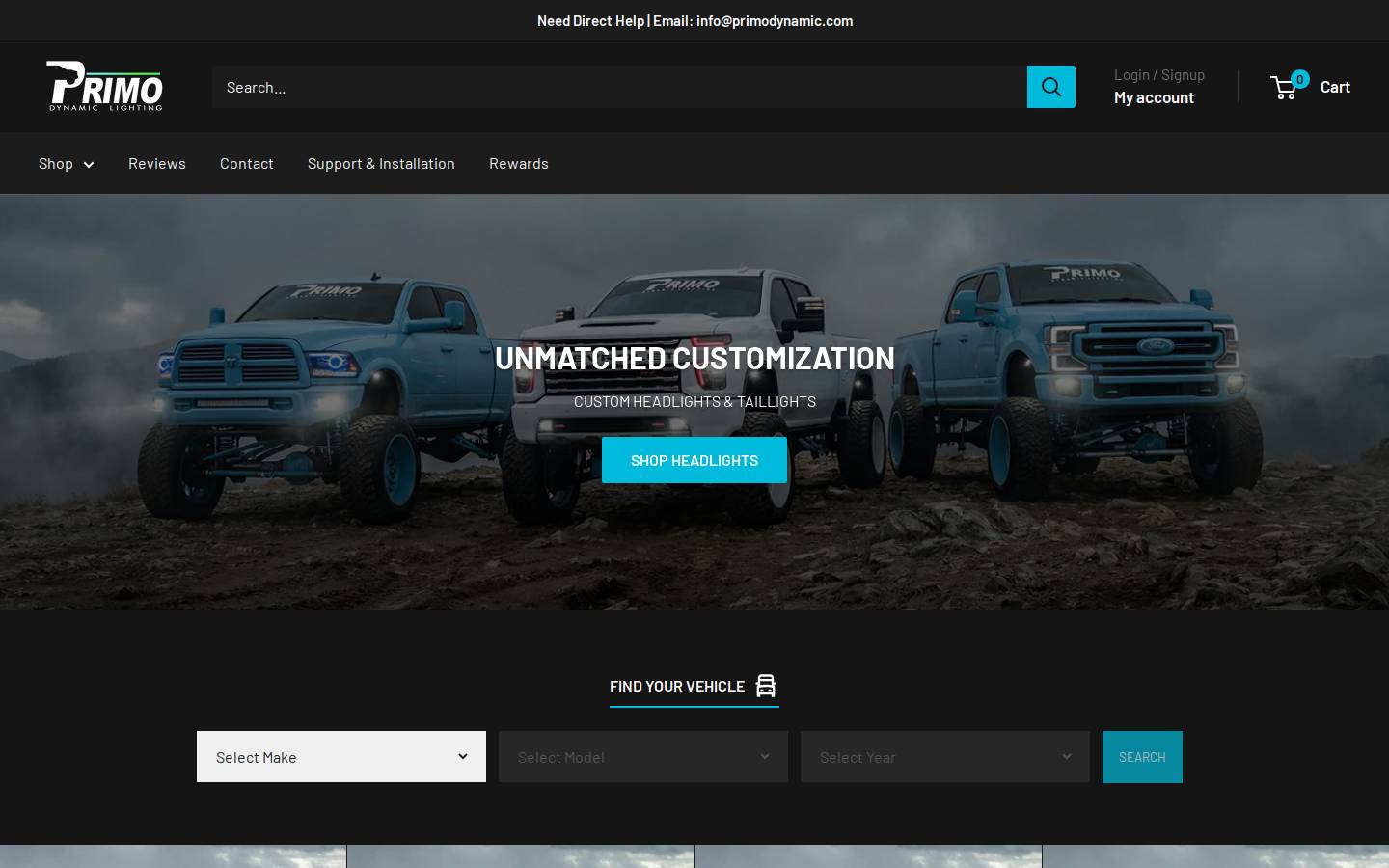Click Custom Headlights & Taillights subtitle
This screenshot has width=1389, height=868.
point(694,401)
